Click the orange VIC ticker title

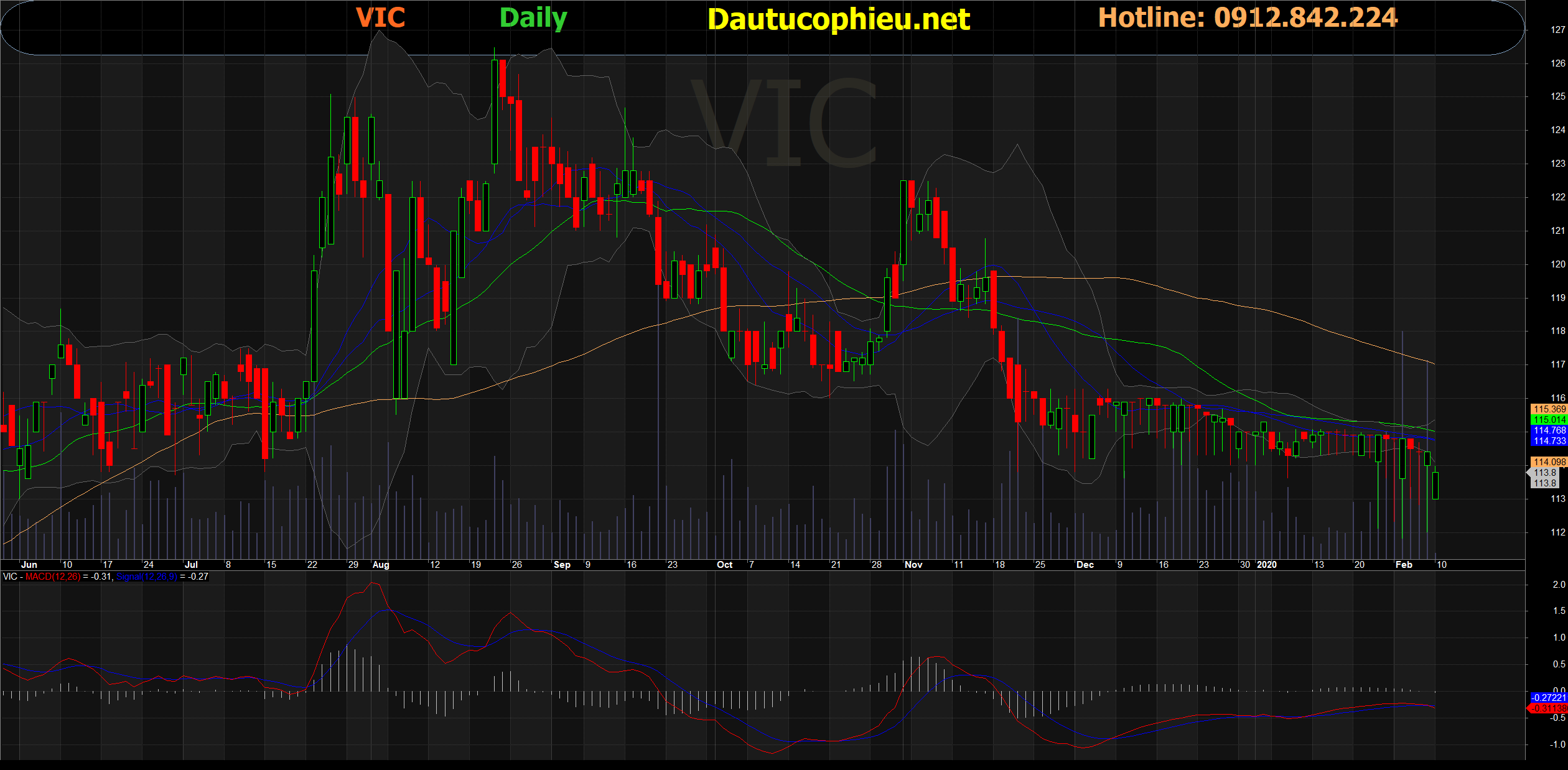tap(380, 18)
